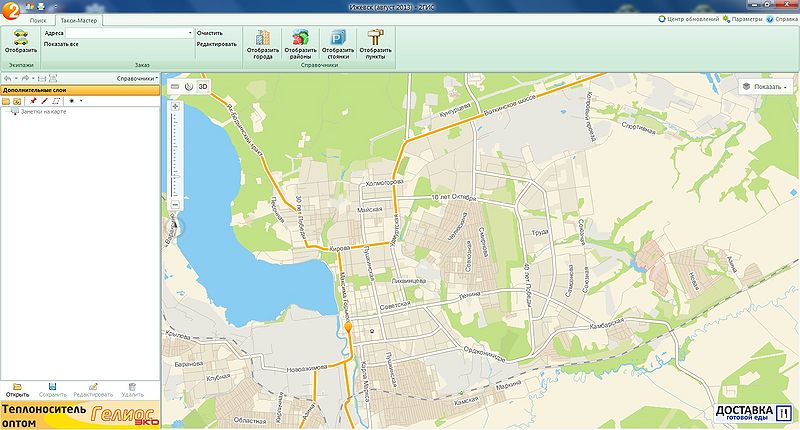Select the Такси-Мастер ribbon tab
Image resolution: width=800 pixels, height=430 pixels.
point(77,20)
